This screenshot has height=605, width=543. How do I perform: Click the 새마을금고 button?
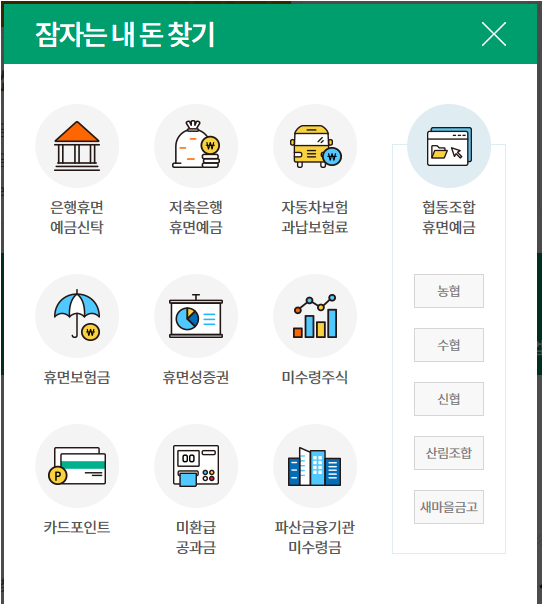tap(449, 507)
